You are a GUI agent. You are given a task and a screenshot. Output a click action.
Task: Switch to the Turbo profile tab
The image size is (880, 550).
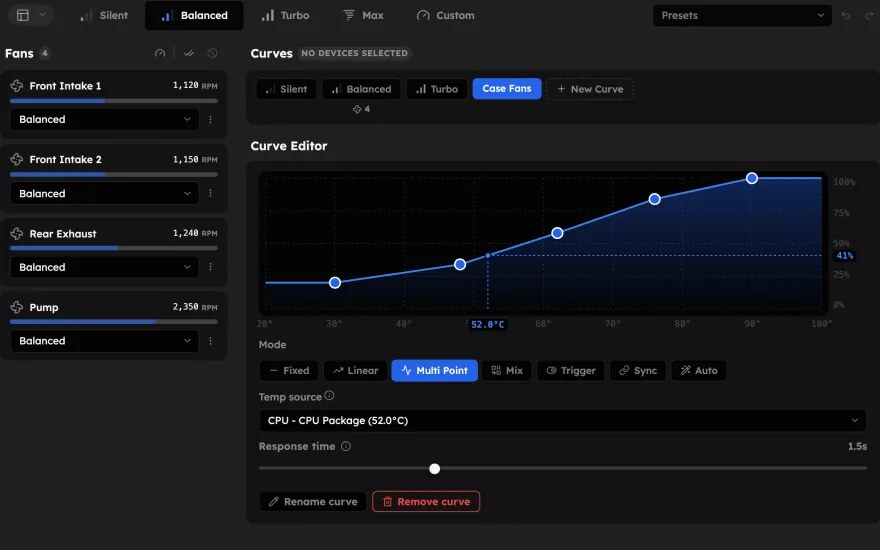(x=285, y=15)
